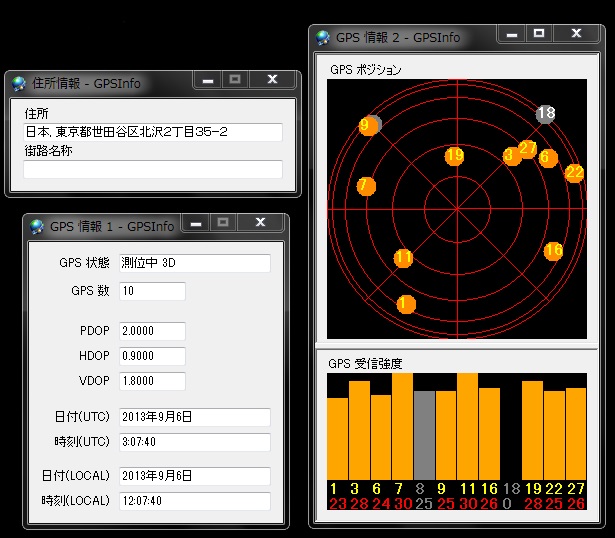Viewport: 615px width, 538px height.
Task: Click signal bar for satellite 9
Action: (446, 435)
